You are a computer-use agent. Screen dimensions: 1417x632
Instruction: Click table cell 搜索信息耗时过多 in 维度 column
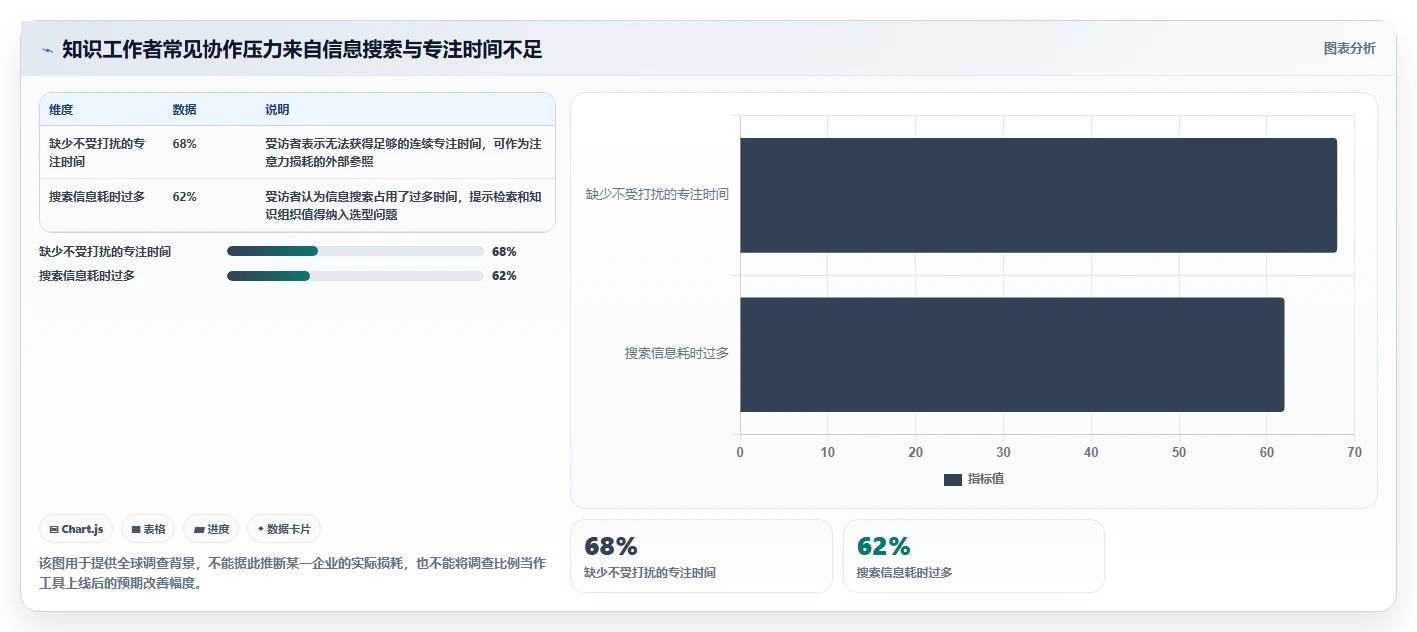tap(97, 197)
